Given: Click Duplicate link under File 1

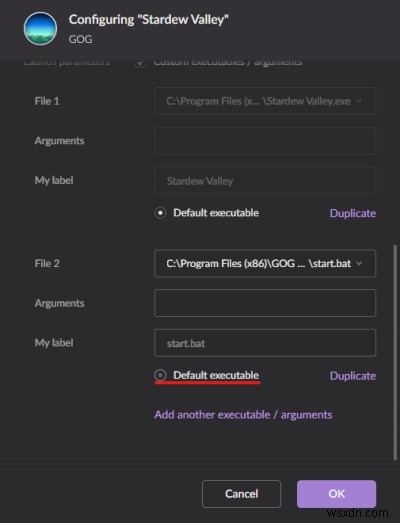Looking at the screenshot, I should pyautogui.click(x=353, y=213).
